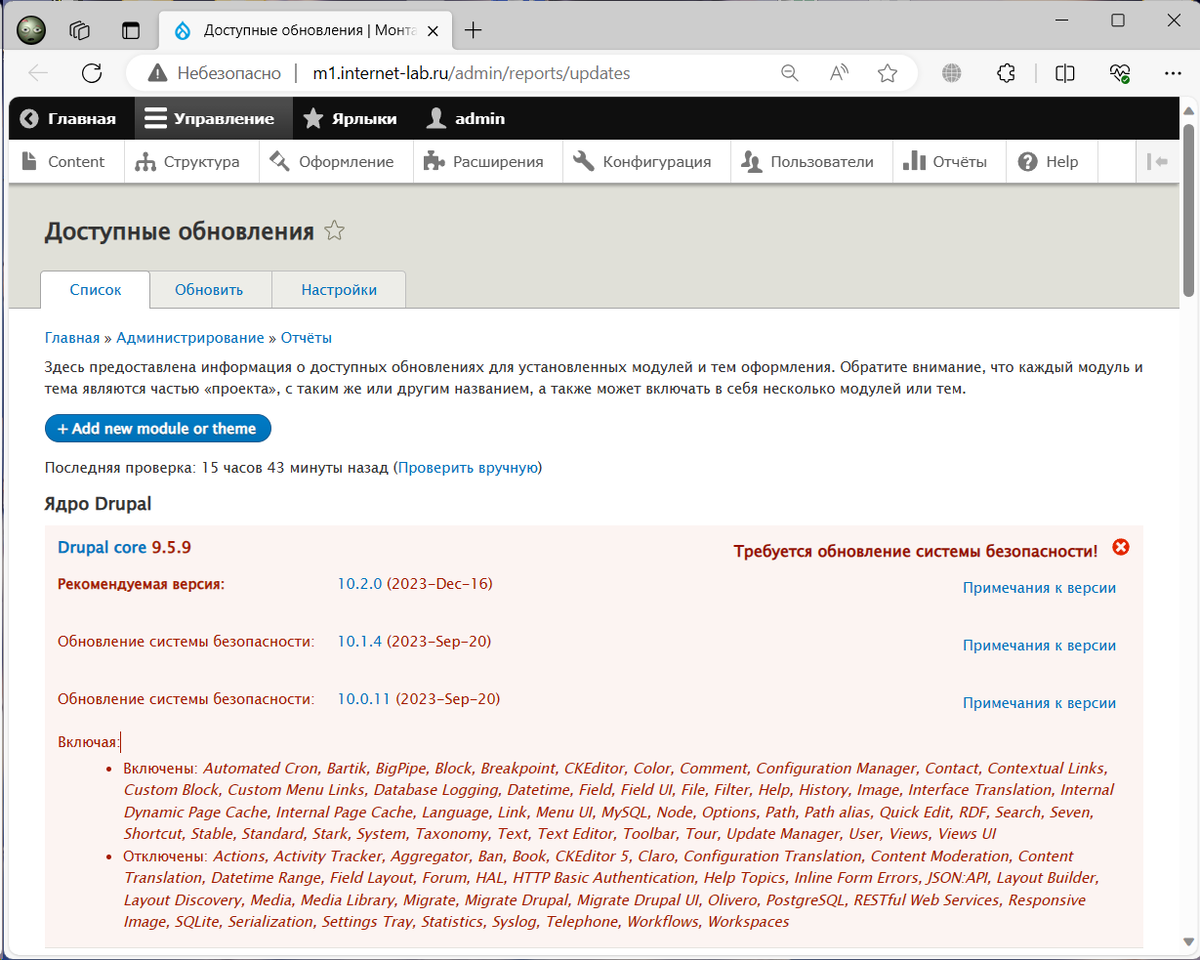Viewport: 1200px width, 960px height.
Task: Open the Drupal core project link
Action: (102, 547)
